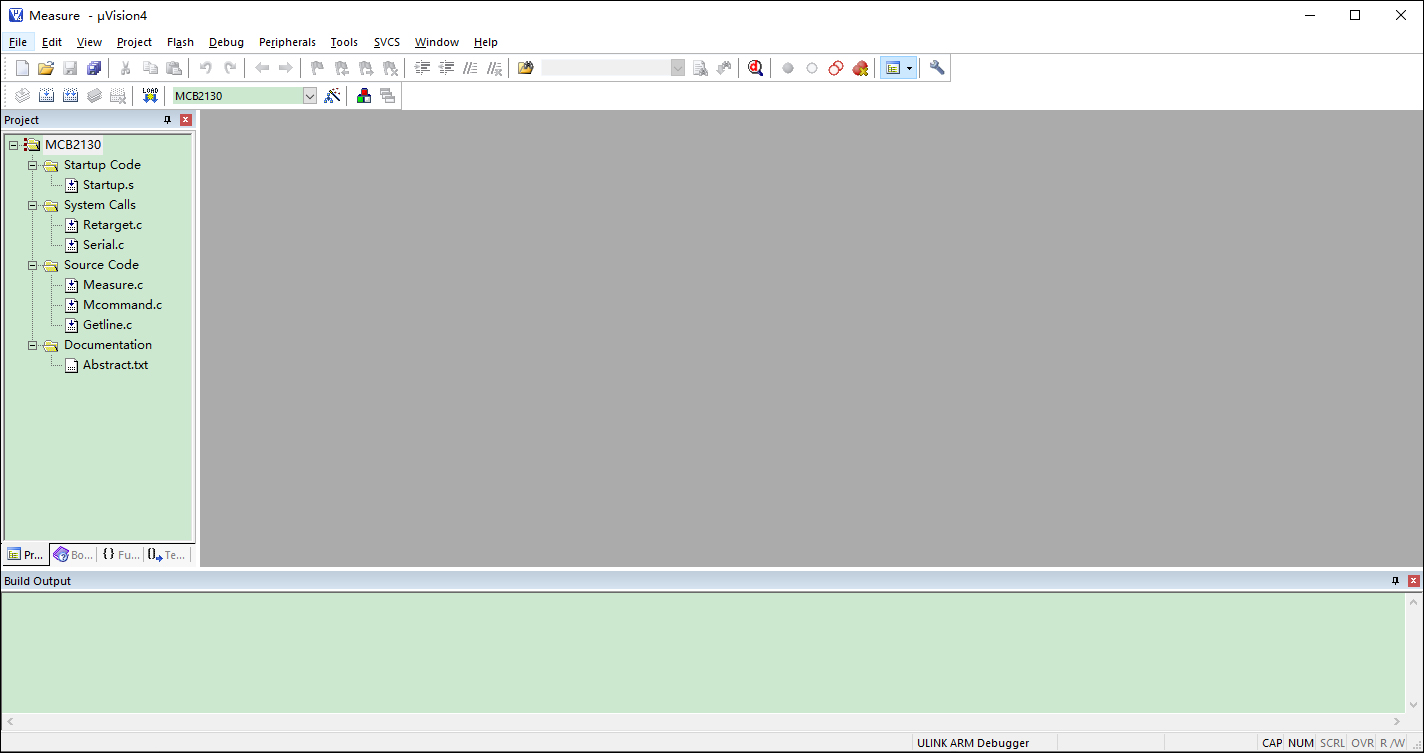Click the Paste clipboard icon

coord(174,68)
